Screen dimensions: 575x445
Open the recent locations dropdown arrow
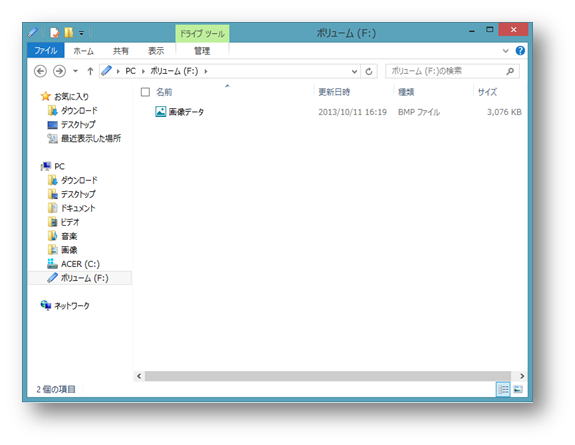click(x=76, y=71)
